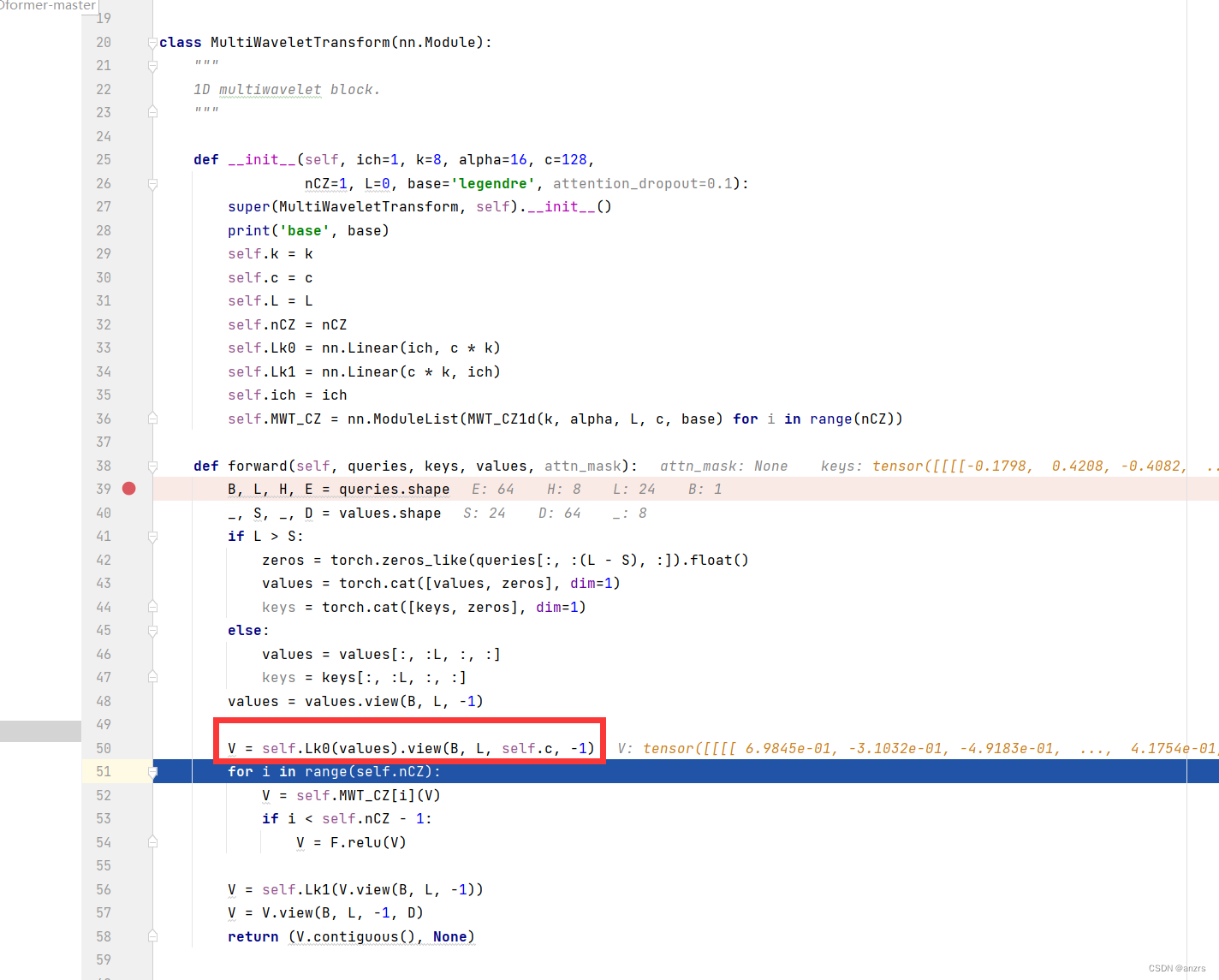
Task: Collapse the MultiWaveletTransform class fold marker
Action: 152,43
